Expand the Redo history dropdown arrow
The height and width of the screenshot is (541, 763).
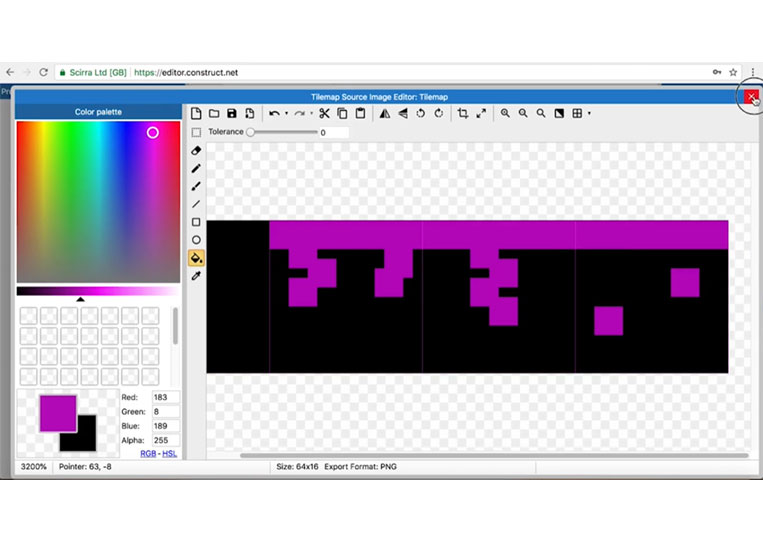(312, 114)
